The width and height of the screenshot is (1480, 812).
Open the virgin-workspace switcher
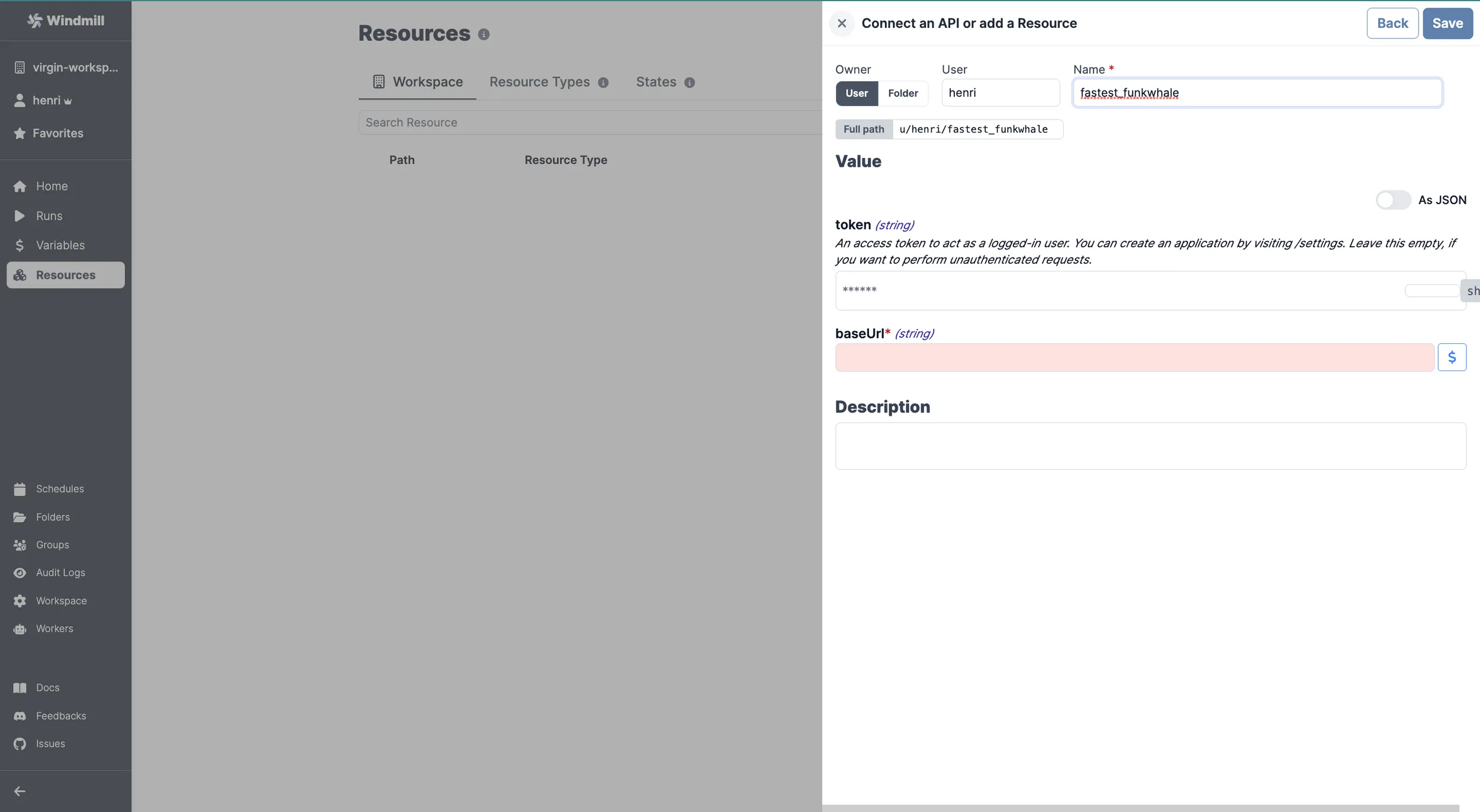[x=65, y=67]
